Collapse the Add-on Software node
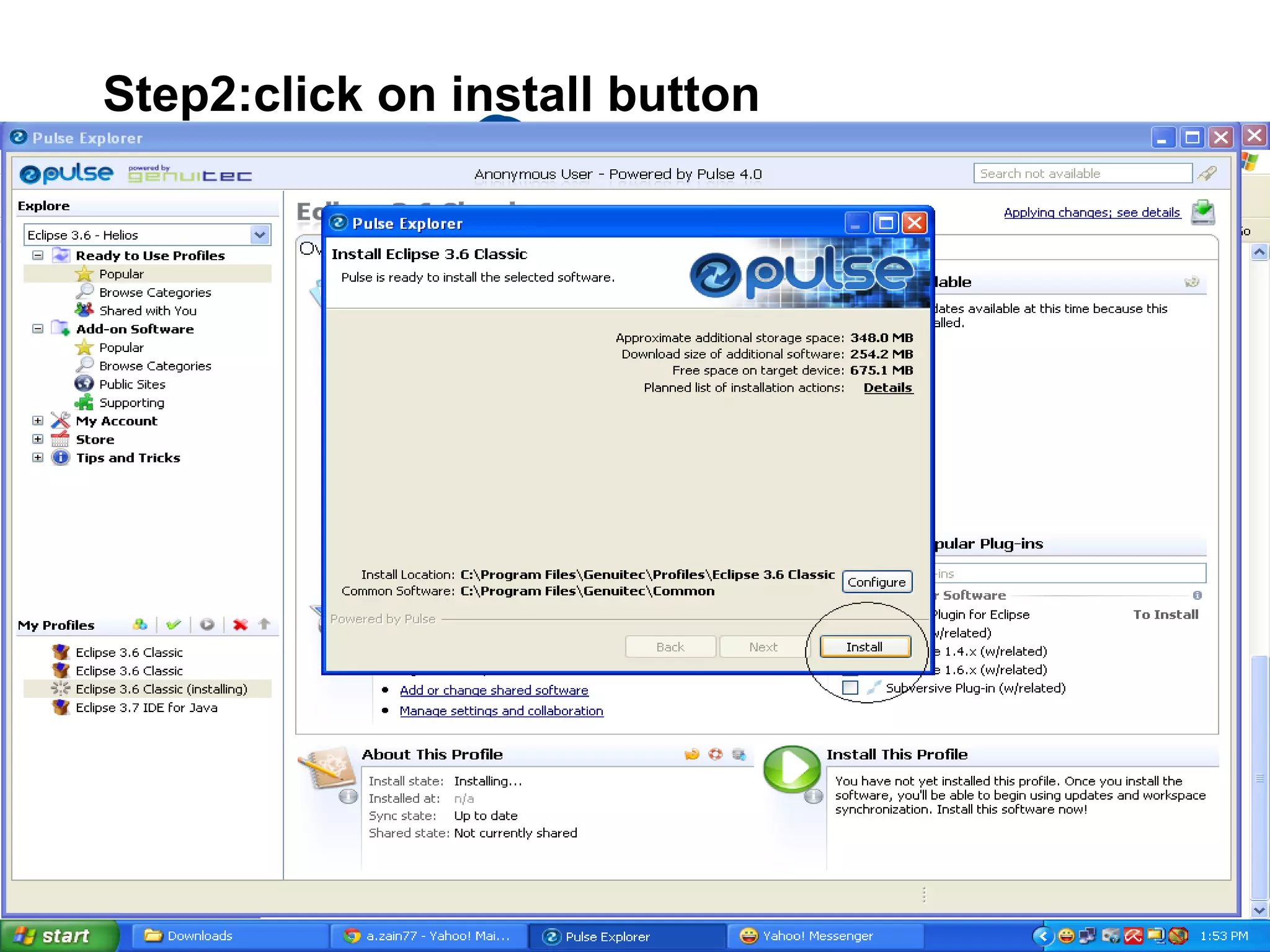This screenshot has width=1270, height=952. click(x=38, y=328)
